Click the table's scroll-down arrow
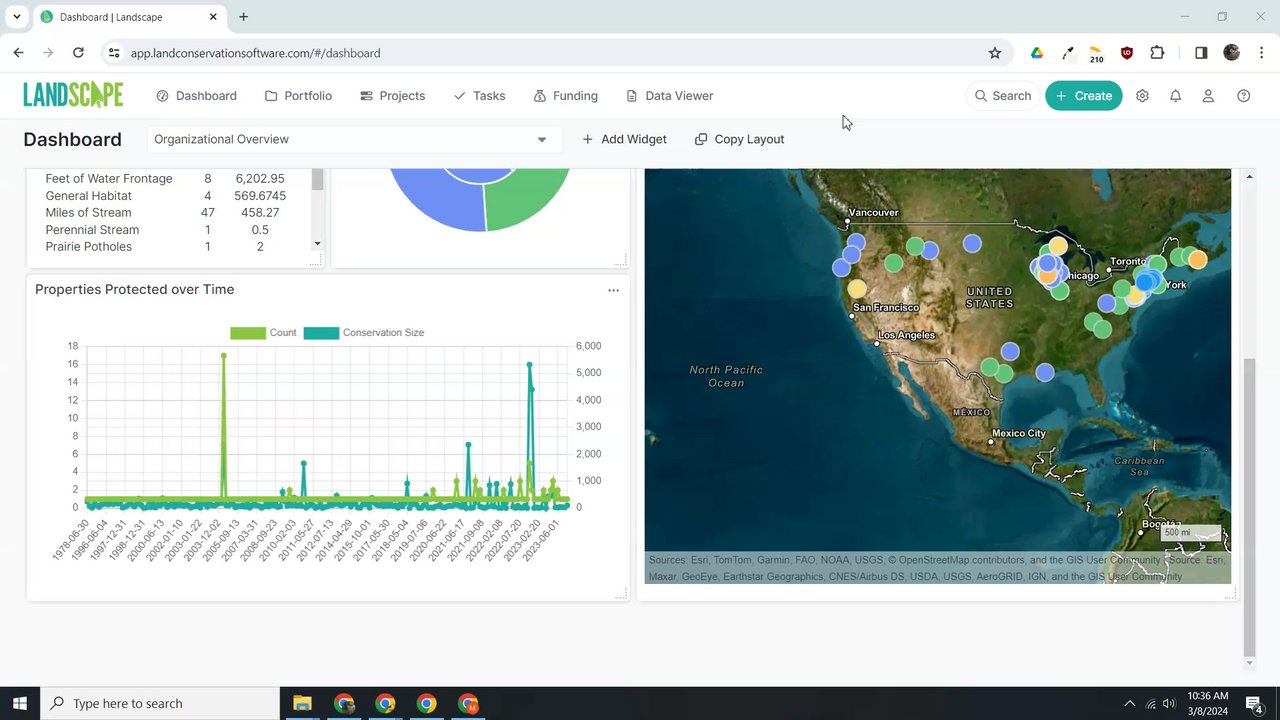This screenshot has height=720, width=1280. (x=317, y=244)
